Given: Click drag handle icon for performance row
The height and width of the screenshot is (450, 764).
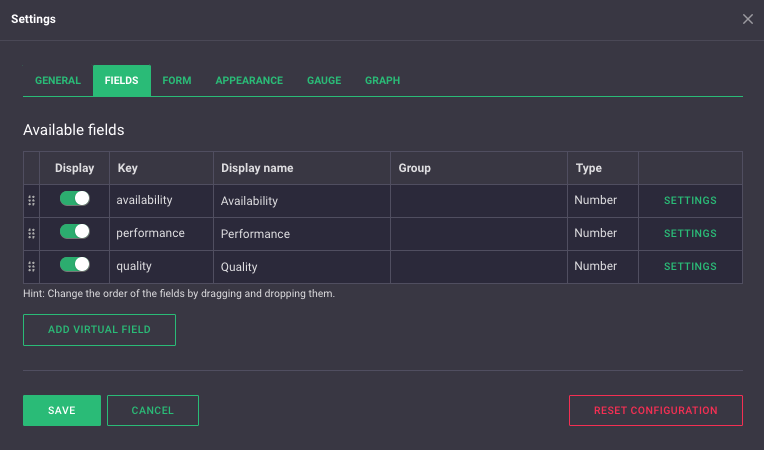Looking at the screenshot, I should click(31, 234).
